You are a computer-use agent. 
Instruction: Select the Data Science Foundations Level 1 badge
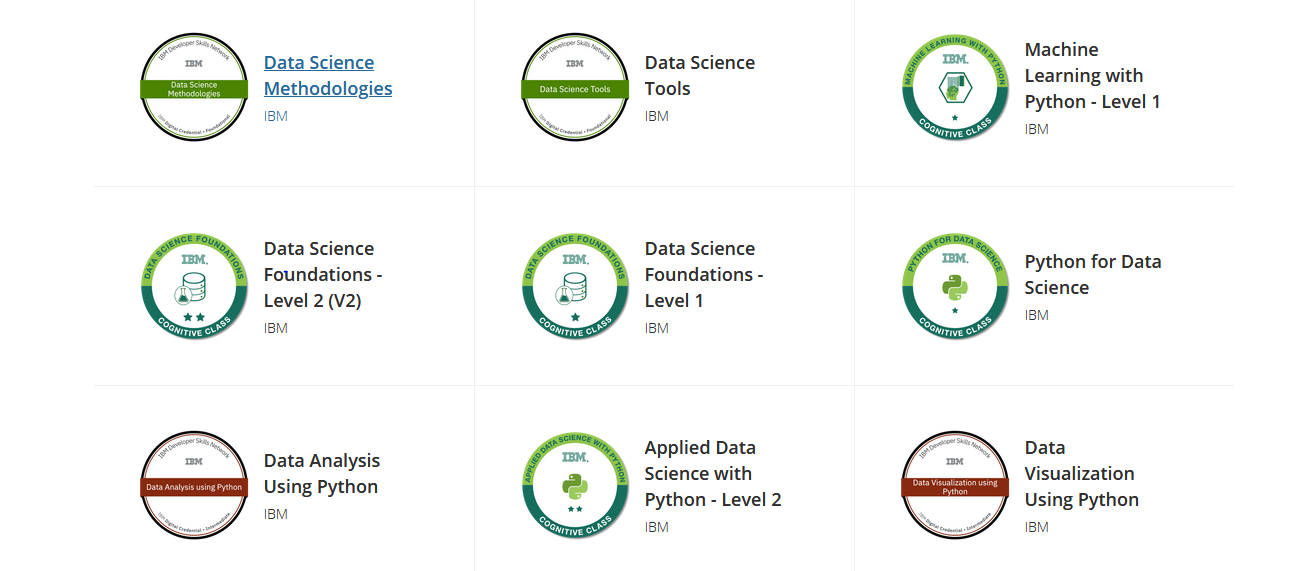(x=575, y=287)
